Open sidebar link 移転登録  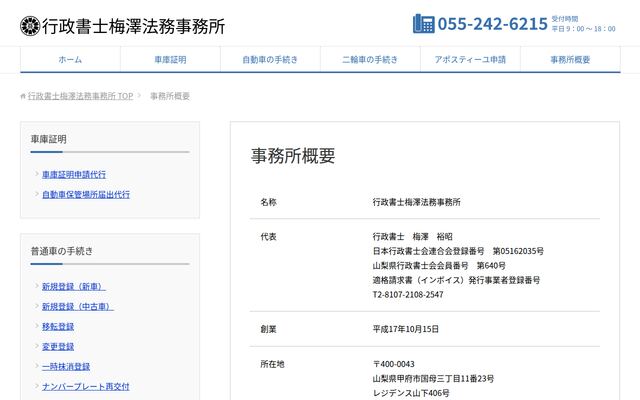point(58,327)
